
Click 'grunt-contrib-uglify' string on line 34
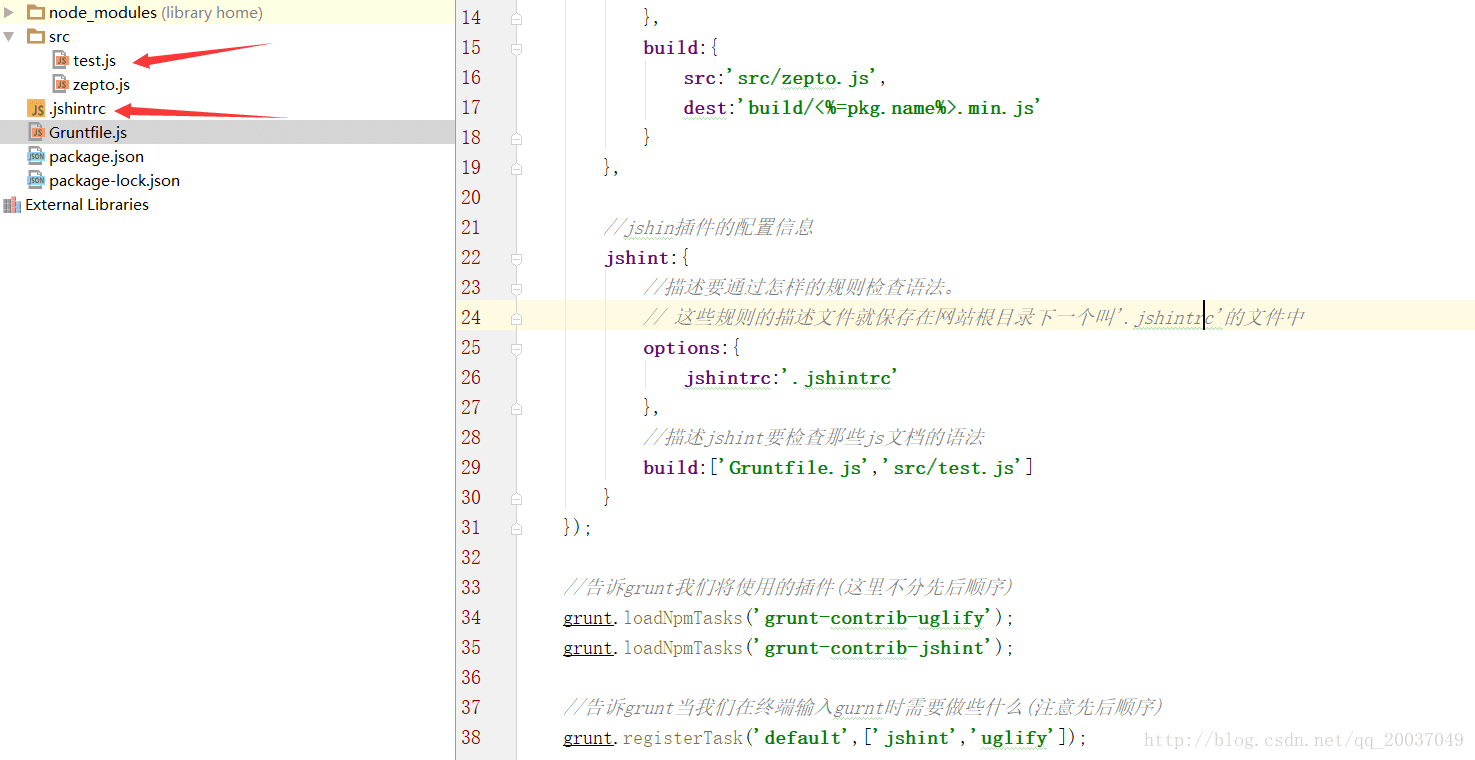[x=875, y=618]
